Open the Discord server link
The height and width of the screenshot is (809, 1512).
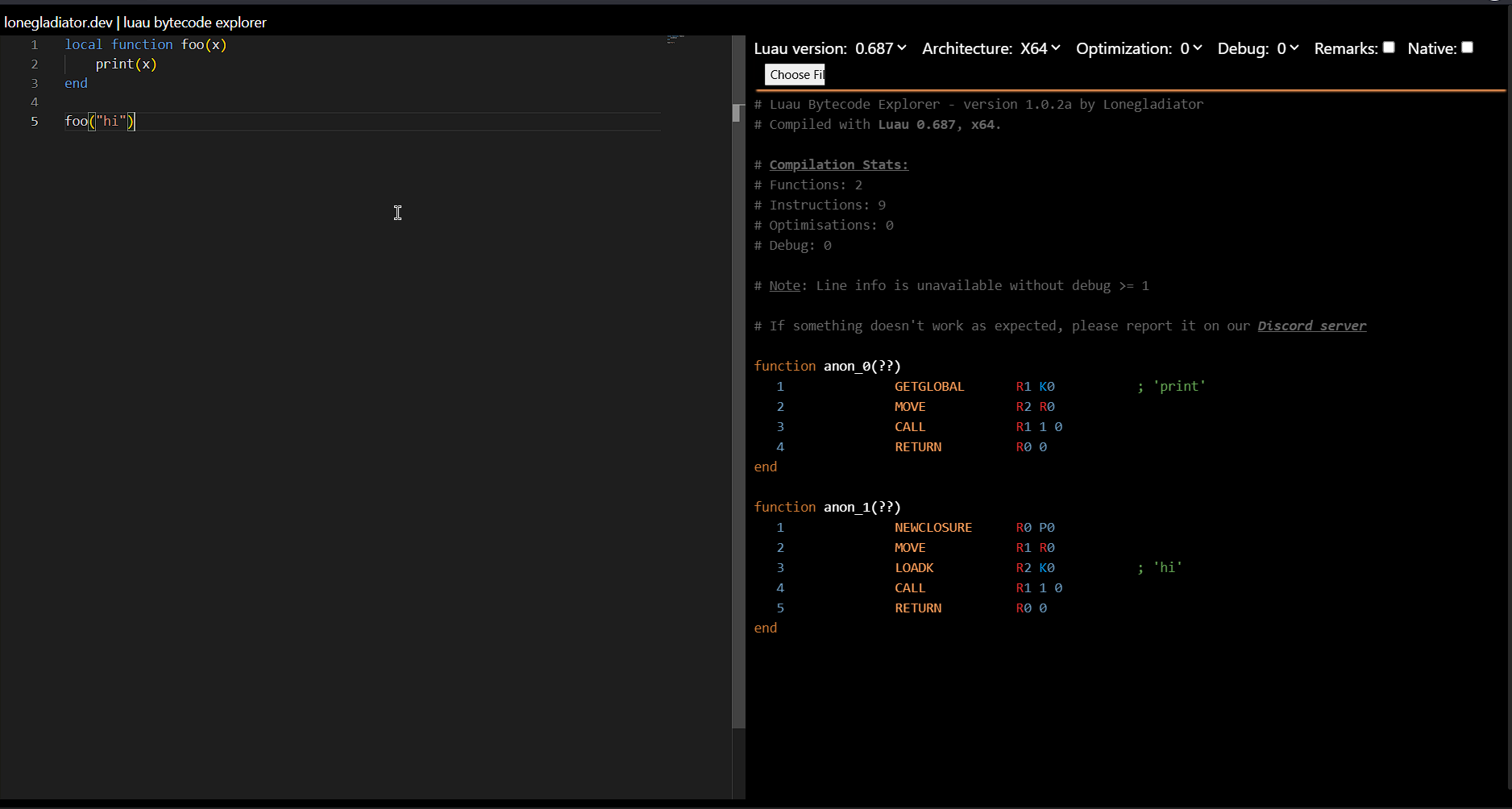tap(1311, 326)
